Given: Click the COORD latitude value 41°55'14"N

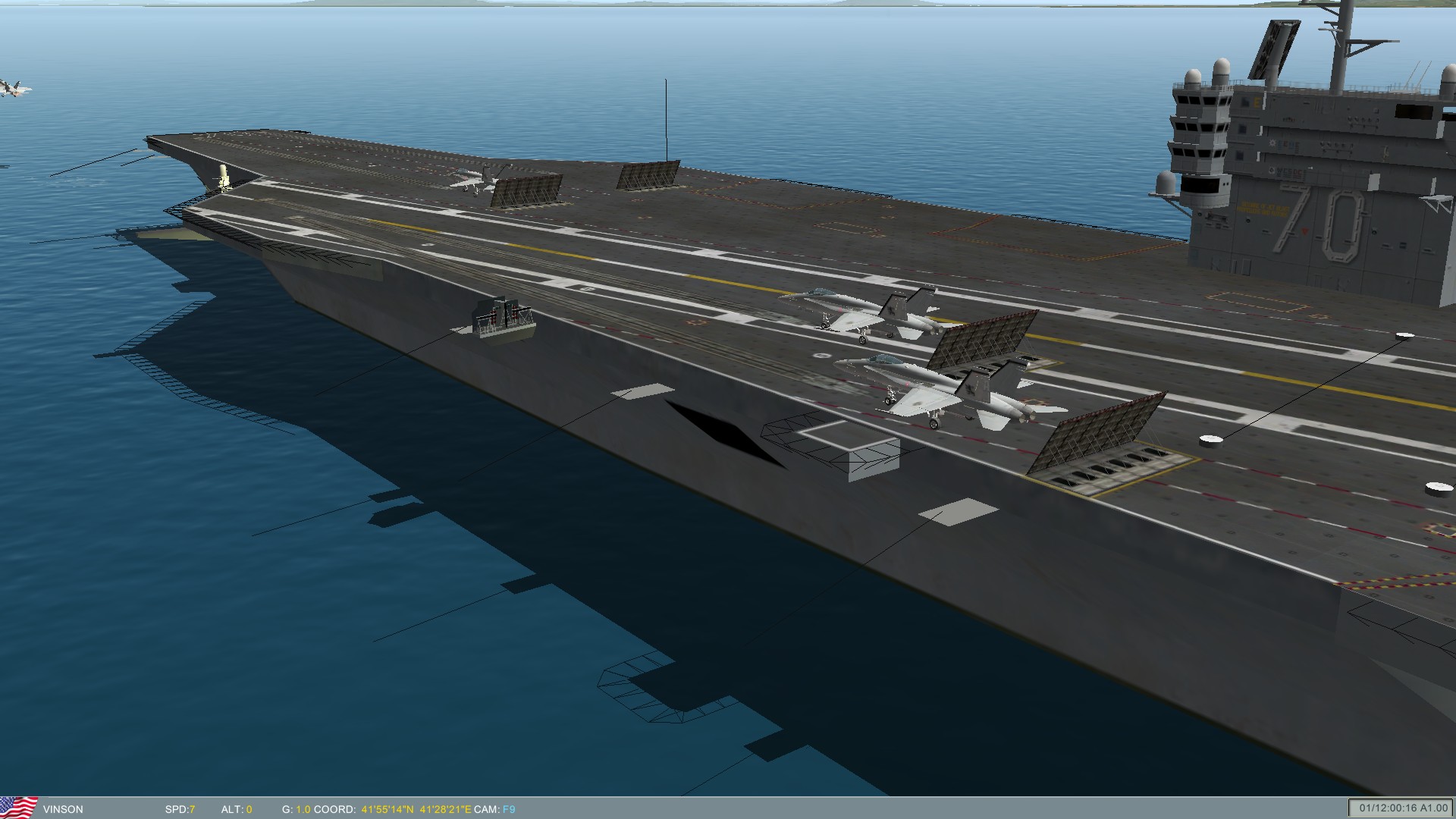Looking at the screenshot, I should coord(388,809).
